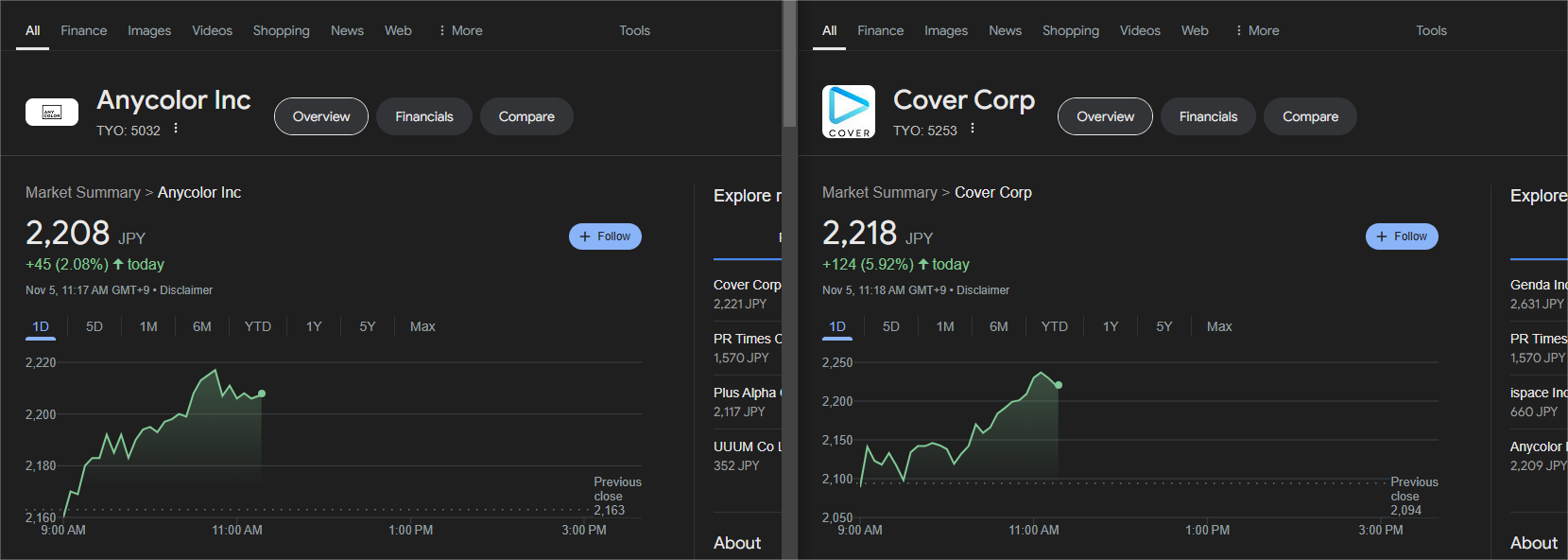Screen dimensions: 1568x560
Task: Switch to Web tab in Cover Corp window
Action: [1195, 30]
